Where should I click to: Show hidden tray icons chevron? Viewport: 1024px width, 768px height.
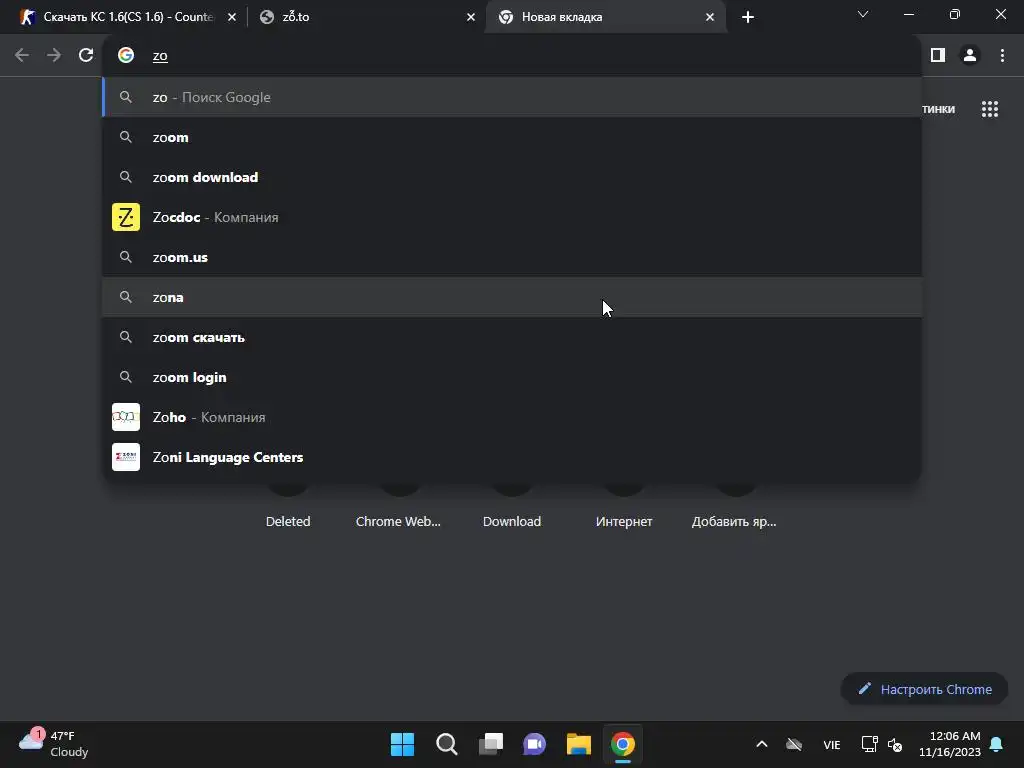point(761,744)
